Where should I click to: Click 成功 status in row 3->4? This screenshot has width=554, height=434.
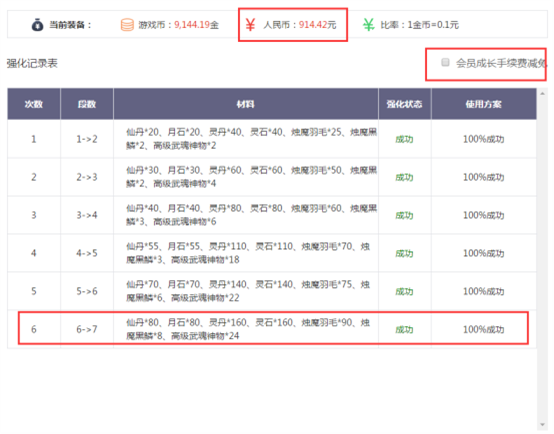pos(405,216)
